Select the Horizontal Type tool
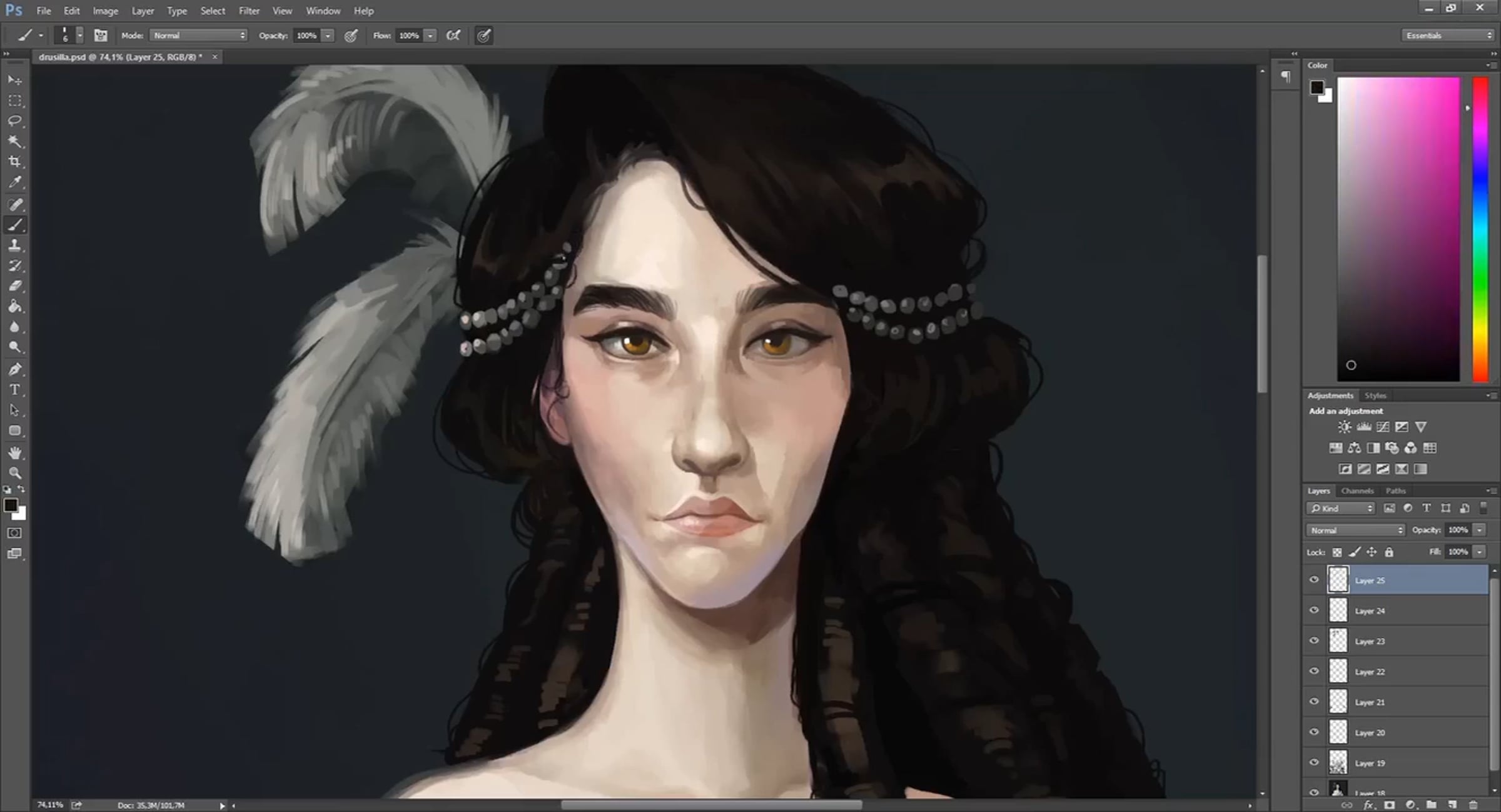 15,390
